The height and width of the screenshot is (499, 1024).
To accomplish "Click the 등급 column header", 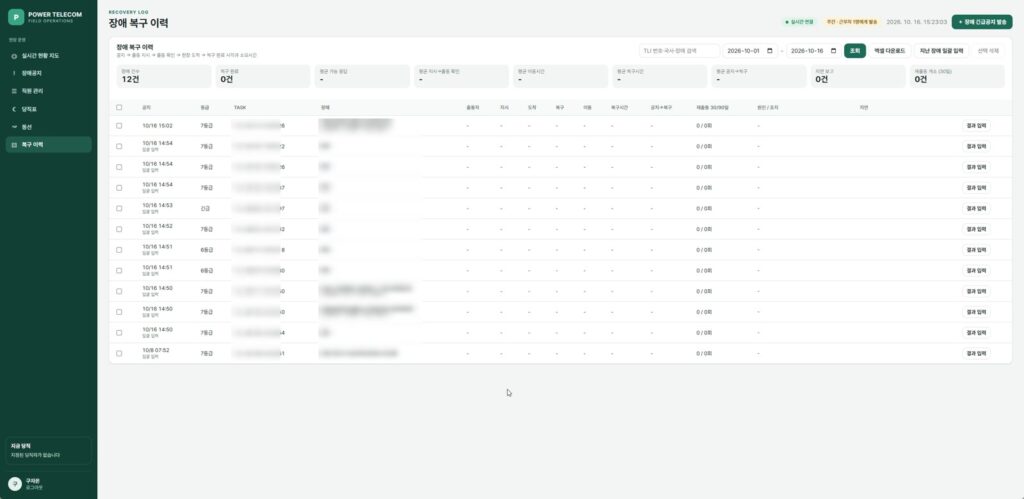I will click(204, 107).
